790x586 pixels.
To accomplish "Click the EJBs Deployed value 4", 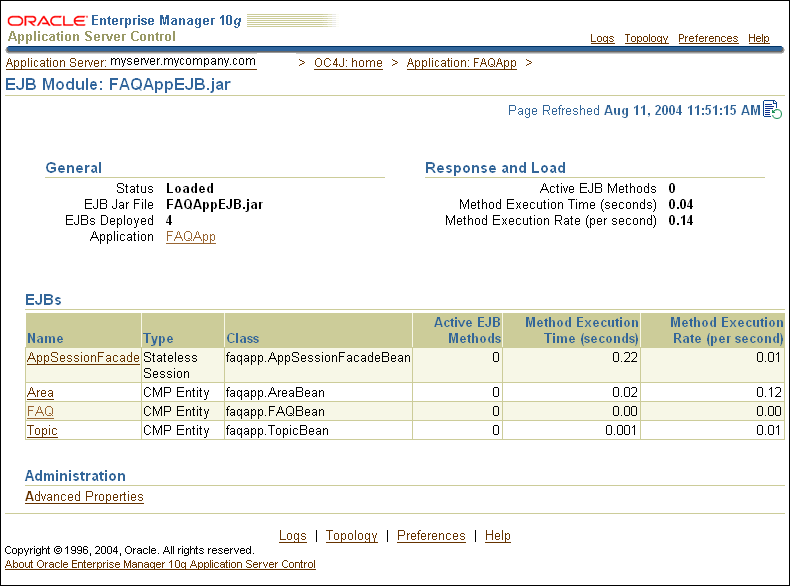I will (x=169, y=221).
